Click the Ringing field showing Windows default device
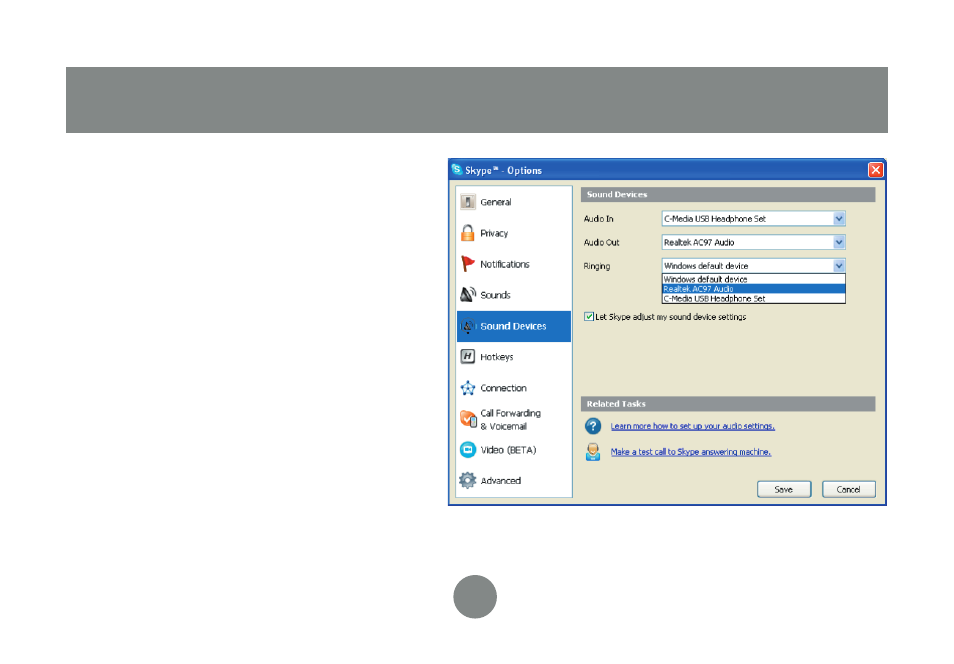Image resolution: width=954 pixels, height=664 pixels. tap(753, 265)
